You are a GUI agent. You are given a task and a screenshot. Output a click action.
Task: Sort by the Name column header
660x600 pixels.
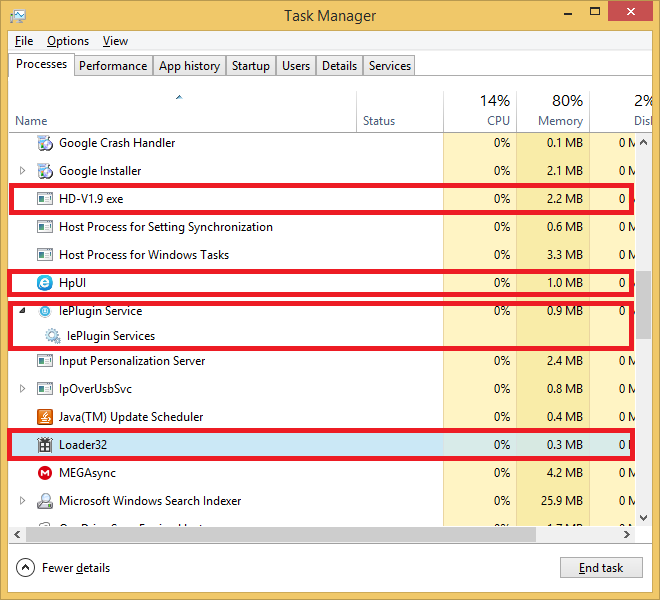(182, 112)
